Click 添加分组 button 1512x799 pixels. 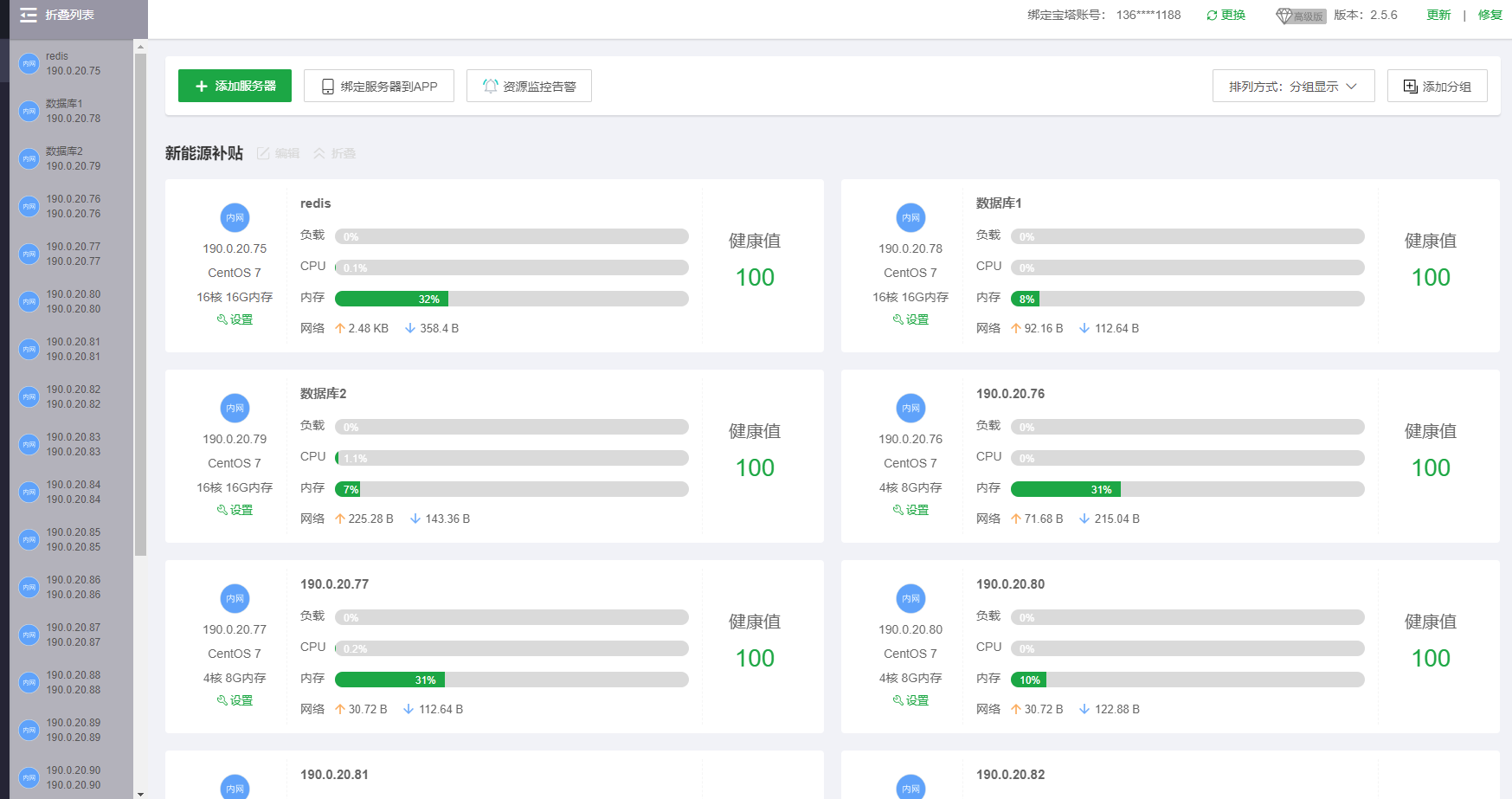[1437, 86]
